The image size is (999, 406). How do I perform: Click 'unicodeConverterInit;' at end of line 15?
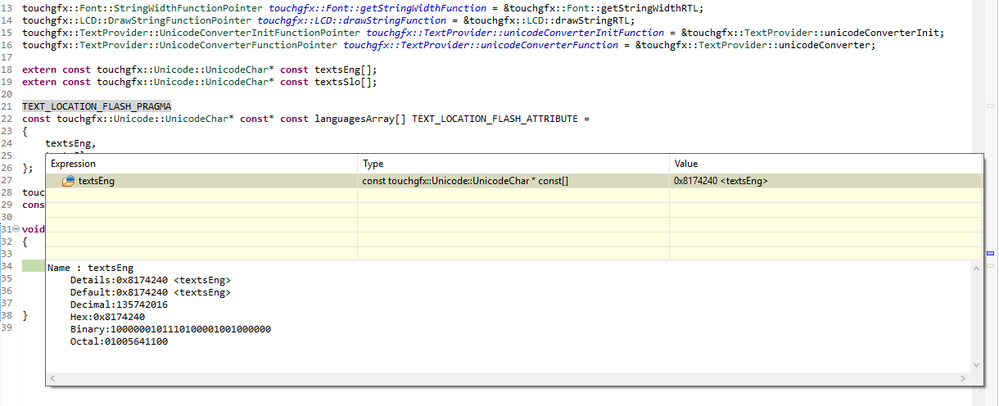[x=884, y=33]
